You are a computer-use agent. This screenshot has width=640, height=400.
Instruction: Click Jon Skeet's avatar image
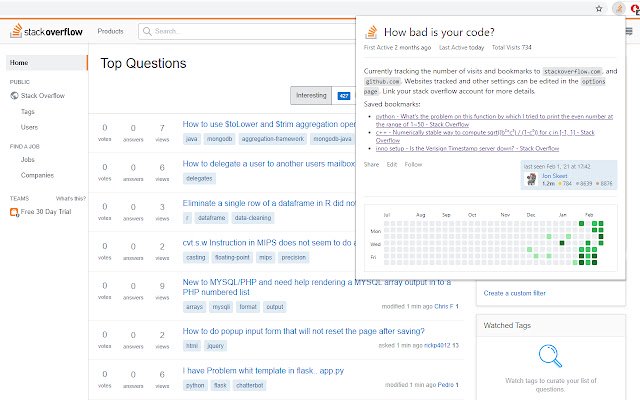[x=531, y=179]
